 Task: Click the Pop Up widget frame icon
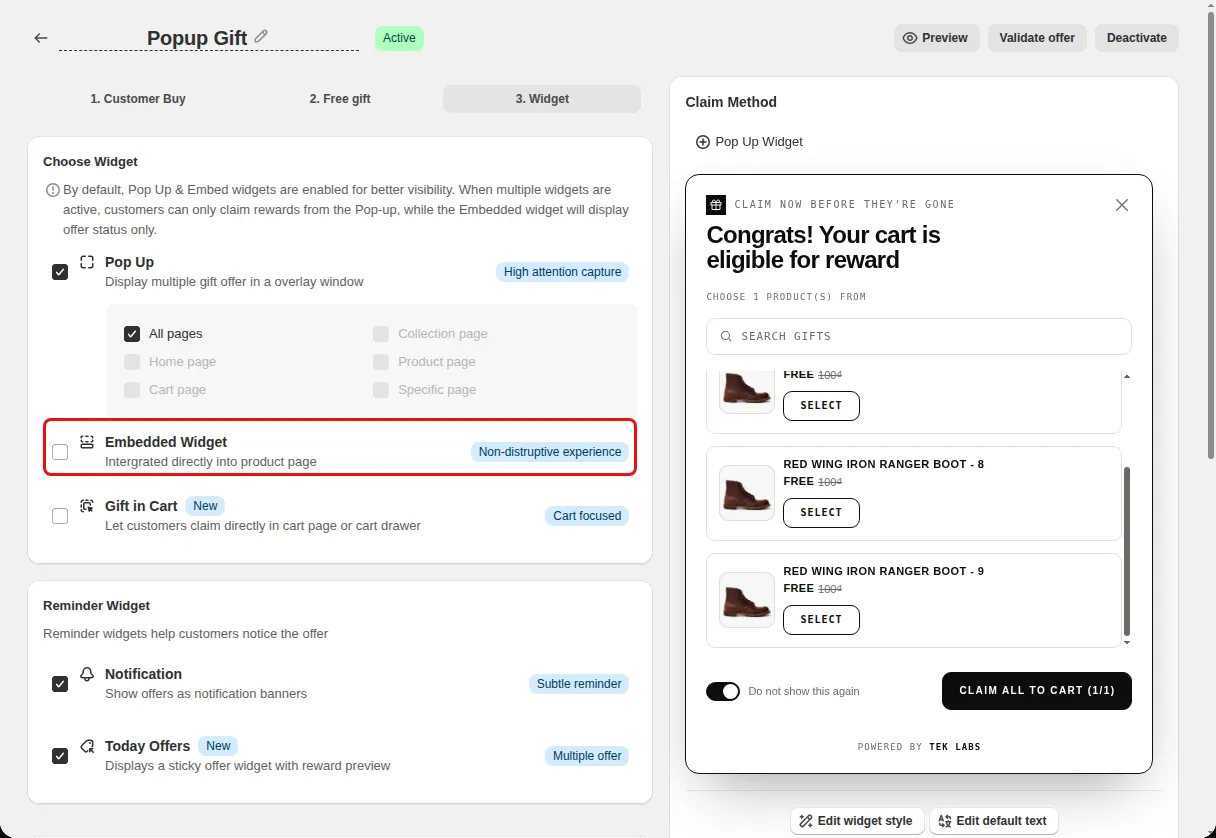[87, 262]
